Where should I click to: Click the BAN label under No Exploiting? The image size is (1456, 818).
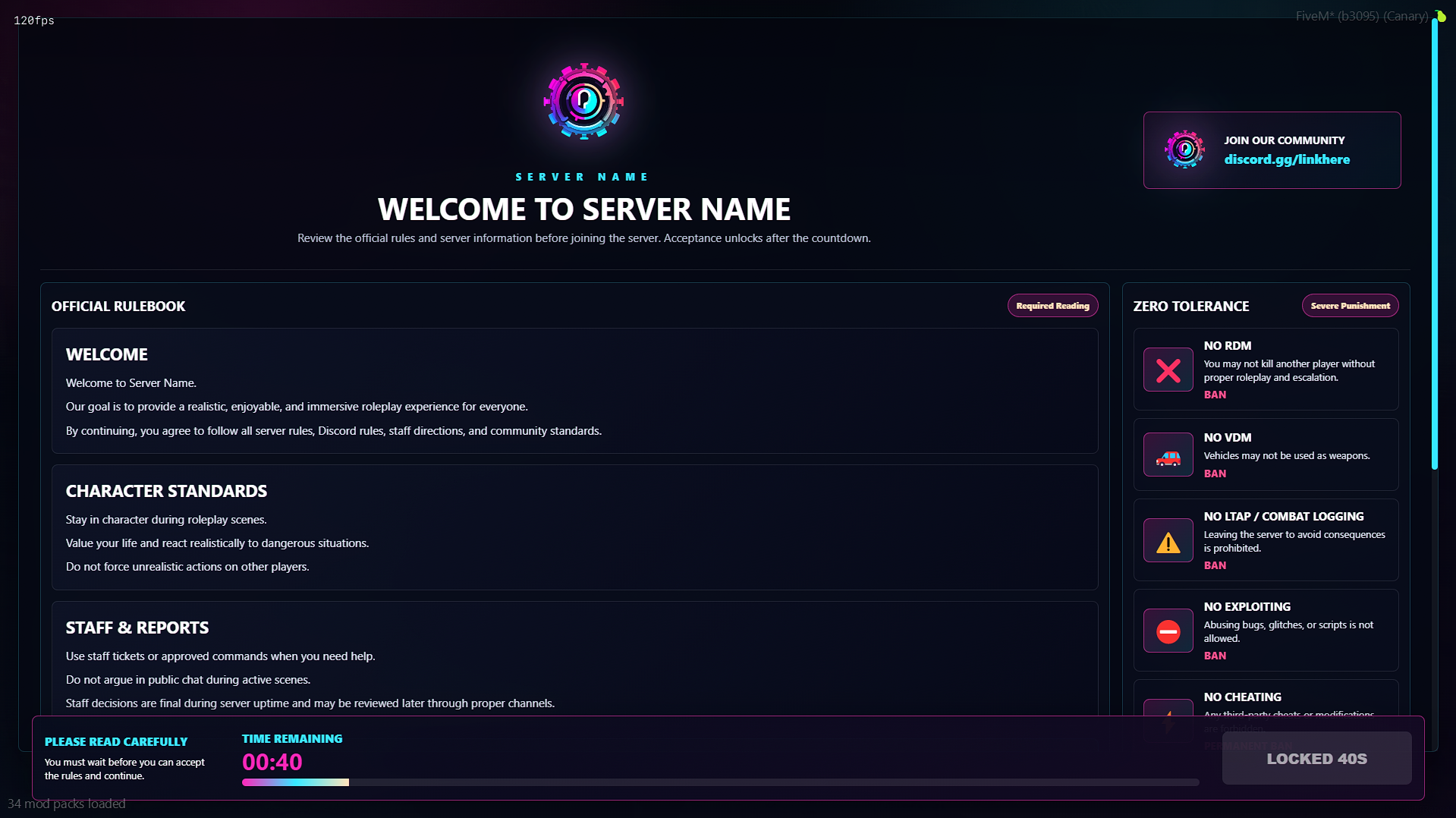[x=1214, y=656]
